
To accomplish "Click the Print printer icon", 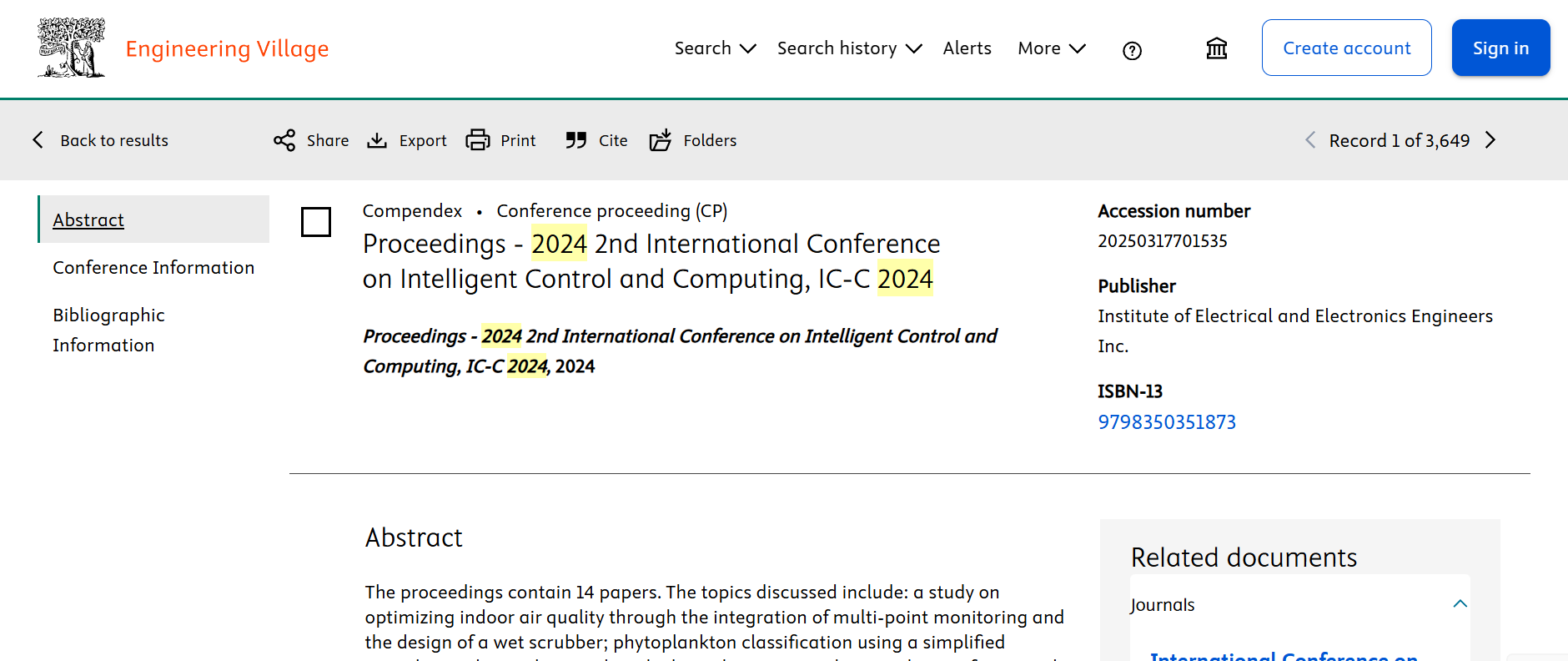I will 478,140.
